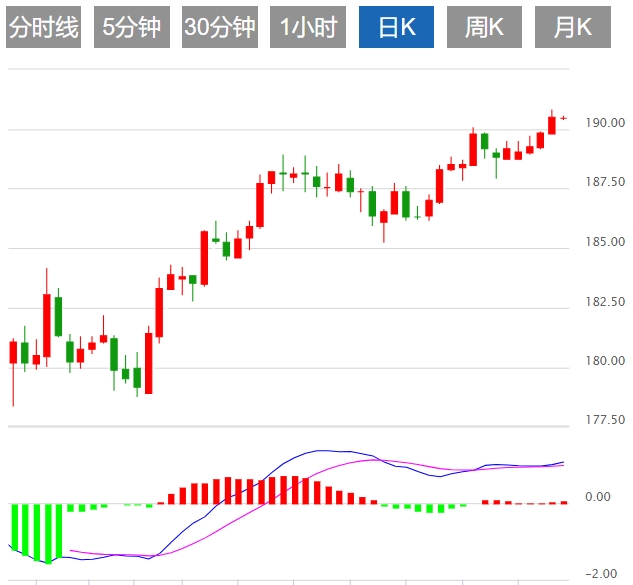Click the active 日K tab
Image resolution: width=633 pixels, height=585 pixels.
(x=396, y=28)
